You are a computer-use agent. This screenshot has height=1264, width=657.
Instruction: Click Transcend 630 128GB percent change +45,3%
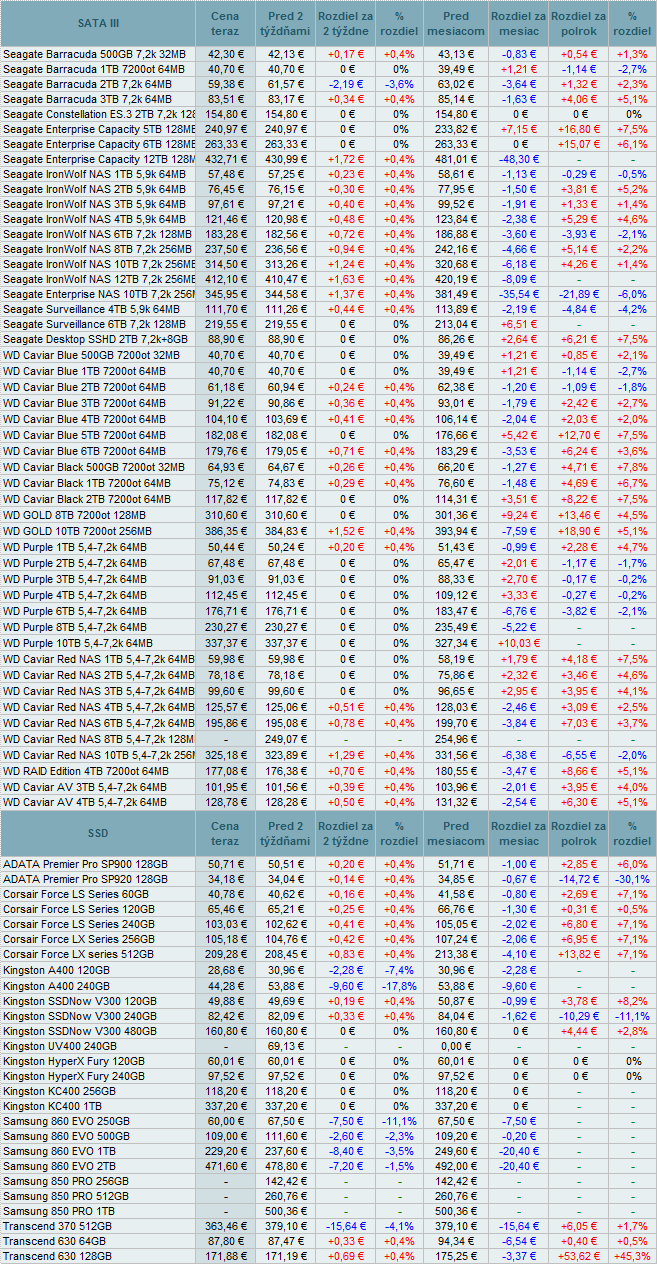click(631, 1256)
